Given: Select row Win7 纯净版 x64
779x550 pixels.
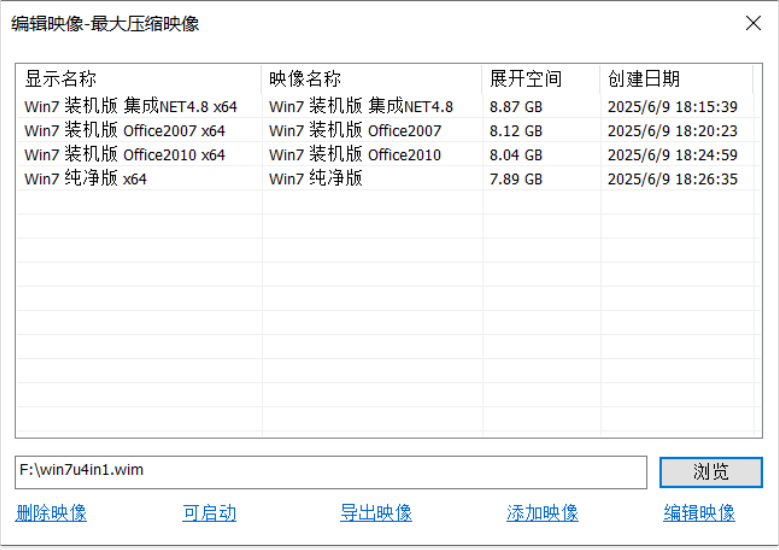Looking at the screenshot, I should [389, 178].
